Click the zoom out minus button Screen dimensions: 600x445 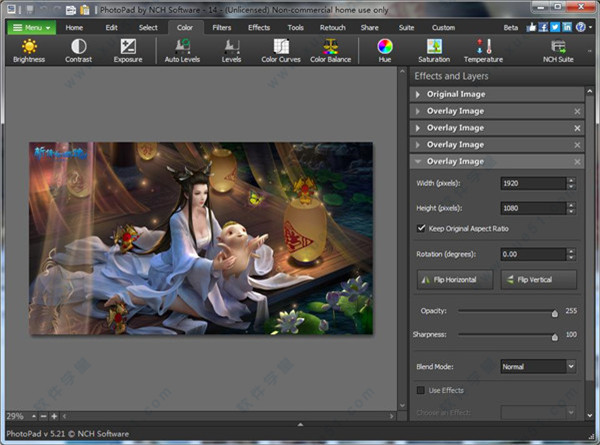coord(44,416)
